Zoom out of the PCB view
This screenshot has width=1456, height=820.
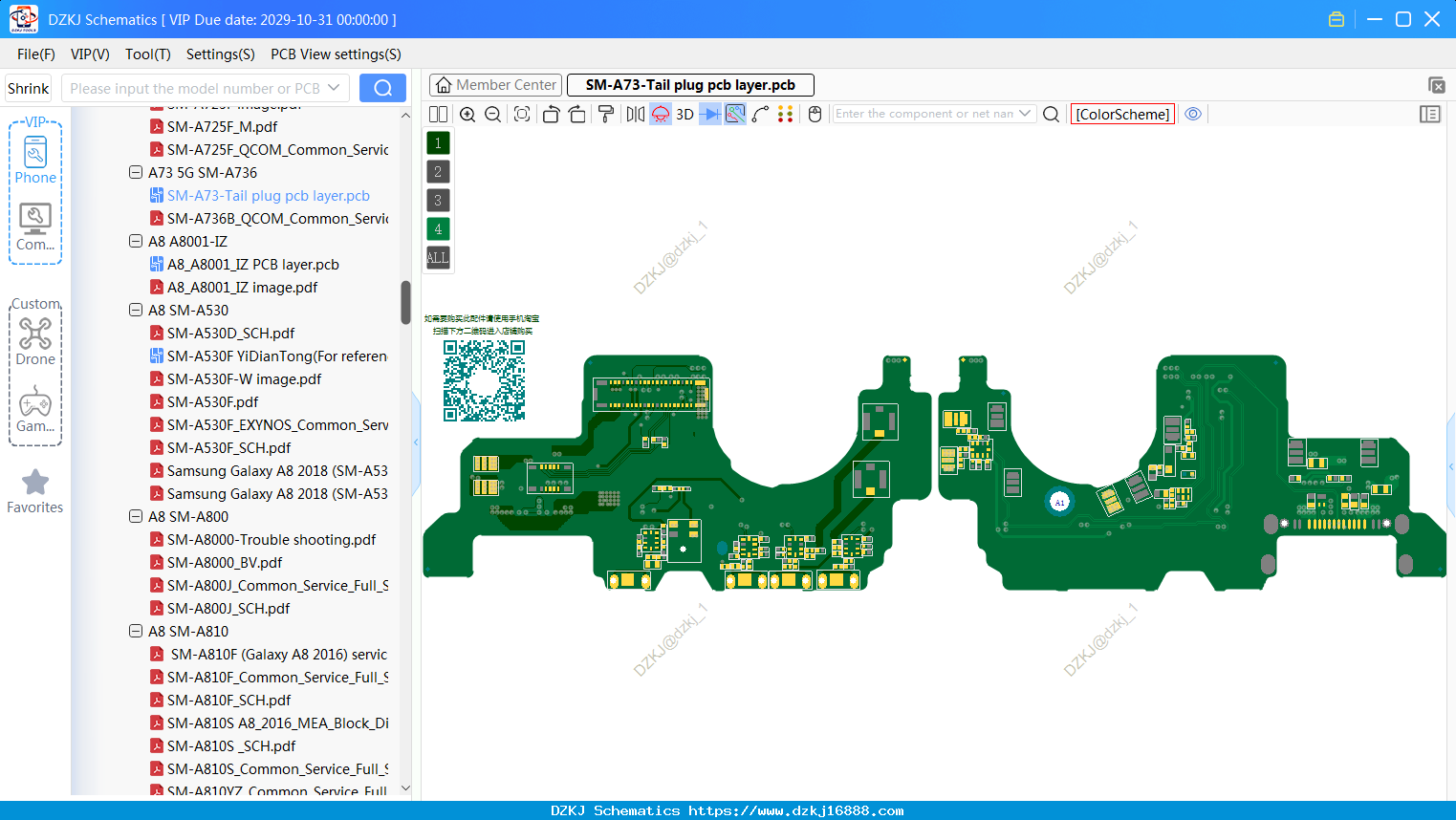pyautogui.click(x=493, y=114)
